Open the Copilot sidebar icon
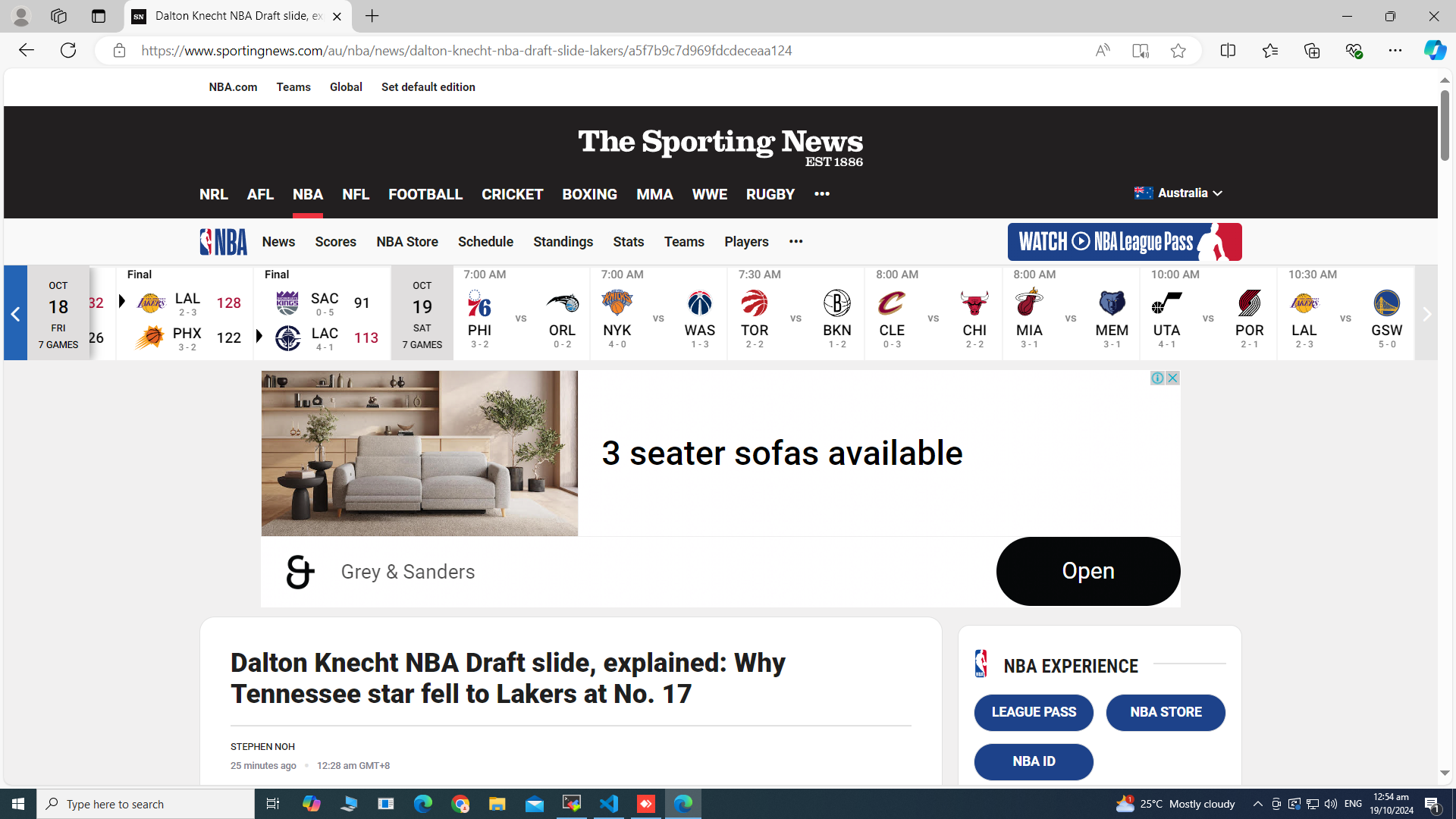 tap(1434, 51)
